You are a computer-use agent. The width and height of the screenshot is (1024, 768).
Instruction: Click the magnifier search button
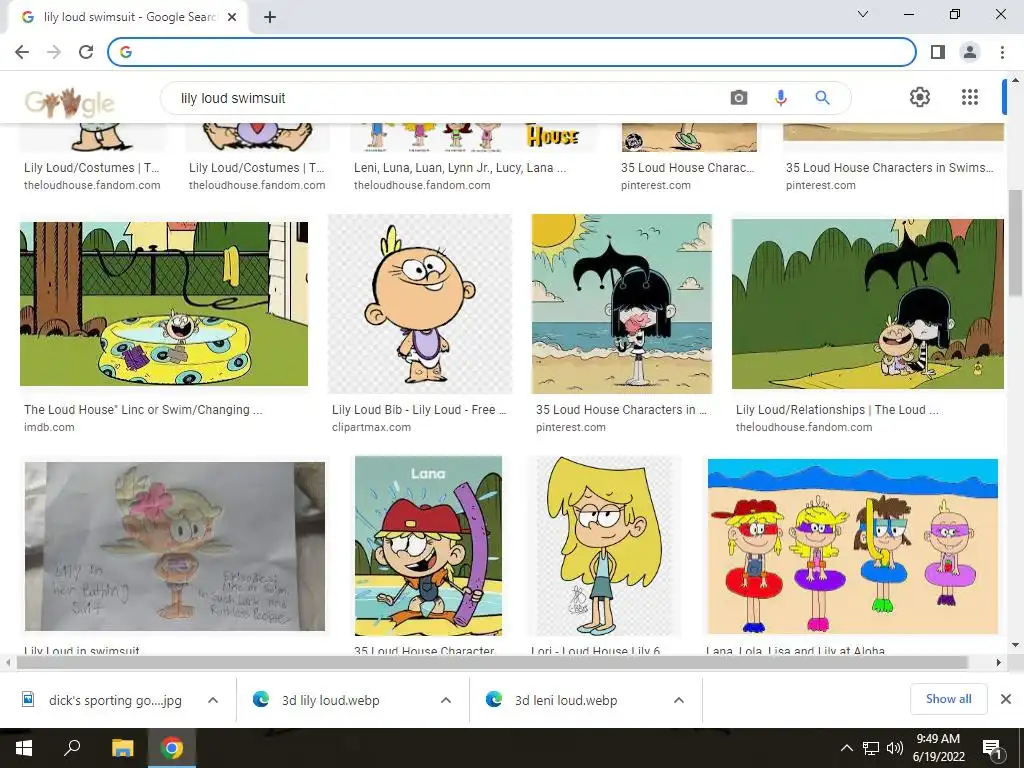pos(822,98)
